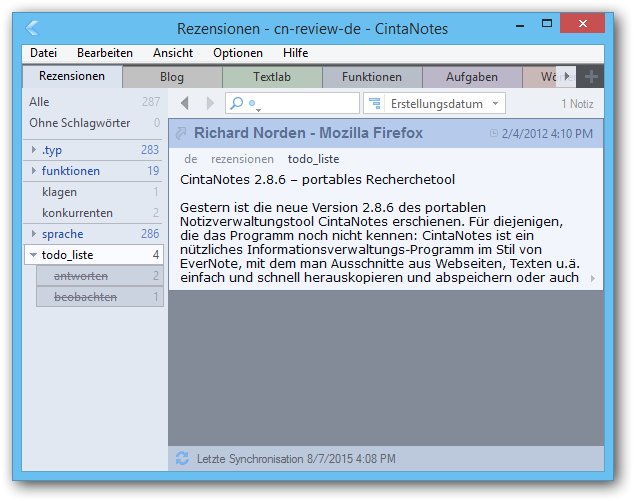The image size is (634, 501).
Task: Click the note date 2/4/2012 4:10 PM
Action: (x=547, y=133)
